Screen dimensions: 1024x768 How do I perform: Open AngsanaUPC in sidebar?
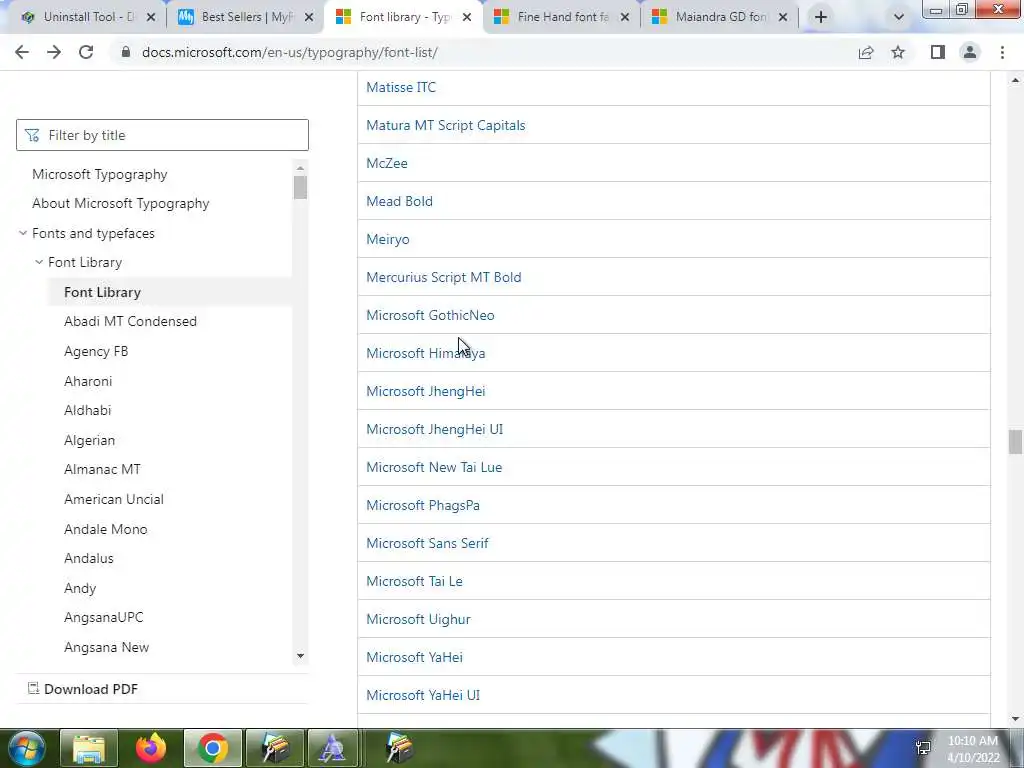coord(104,617)
